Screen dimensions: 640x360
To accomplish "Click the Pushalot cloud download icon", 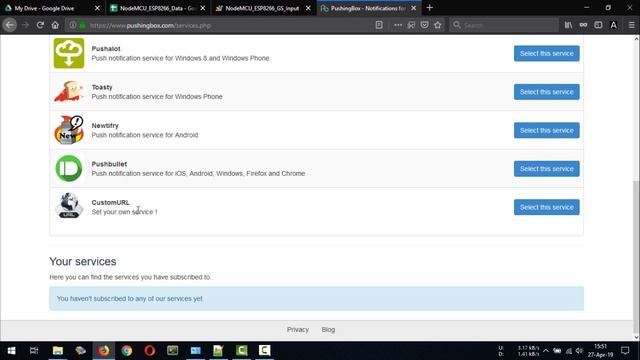I will click(x=69, y=53).
